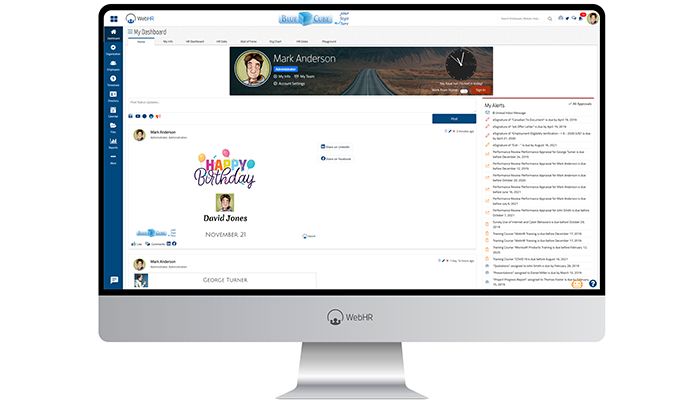Click the WebHR logo in the header

pos(140,18)
